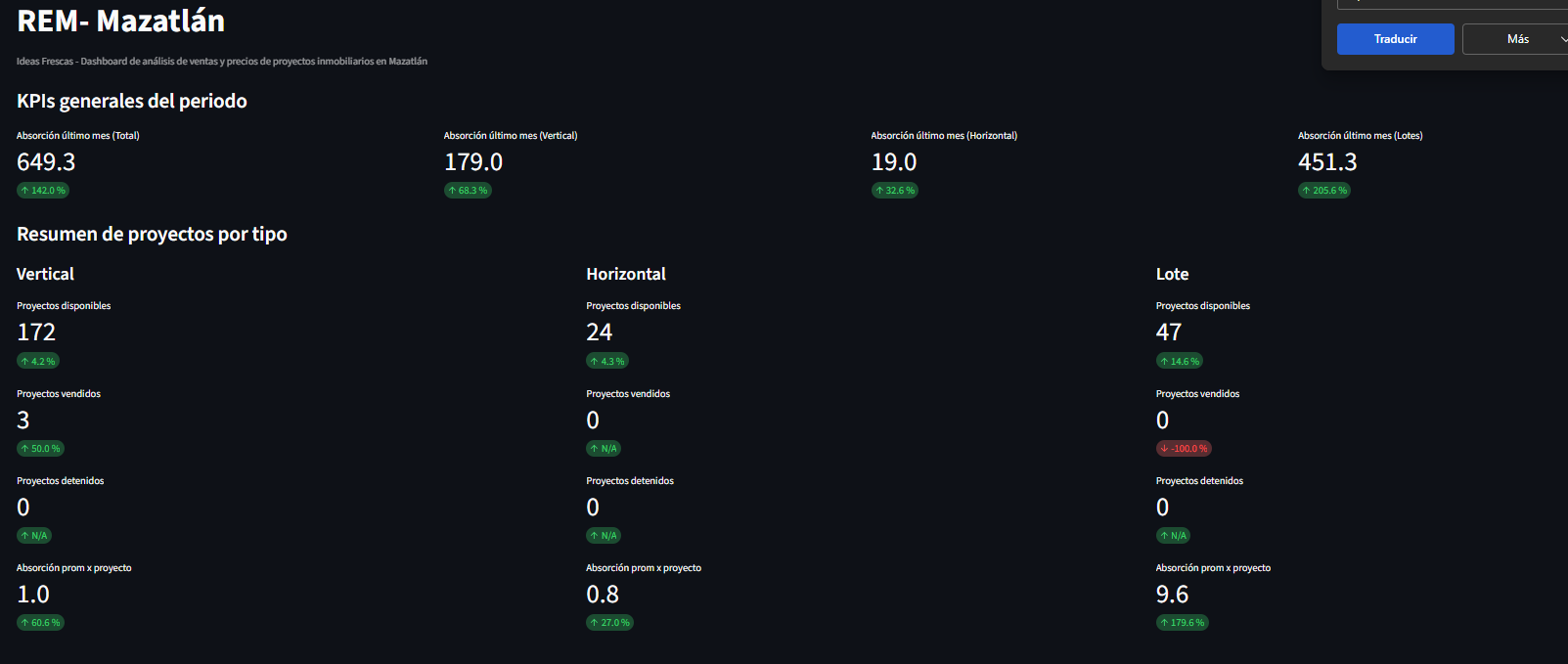Click the 68.3% Vertical absorption delta badge
The image size is (1568, 664).
click(469, 191)
